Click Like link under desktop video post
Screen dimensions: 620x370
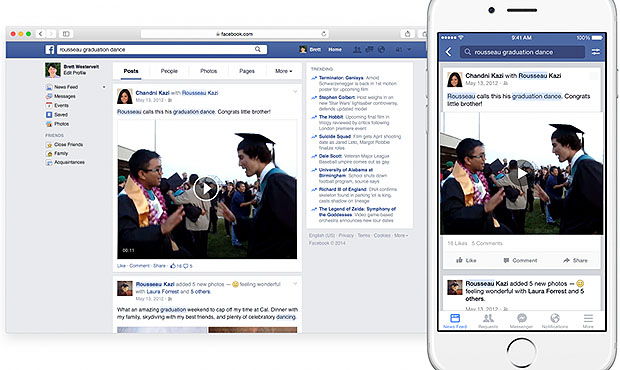pos(121,266)
